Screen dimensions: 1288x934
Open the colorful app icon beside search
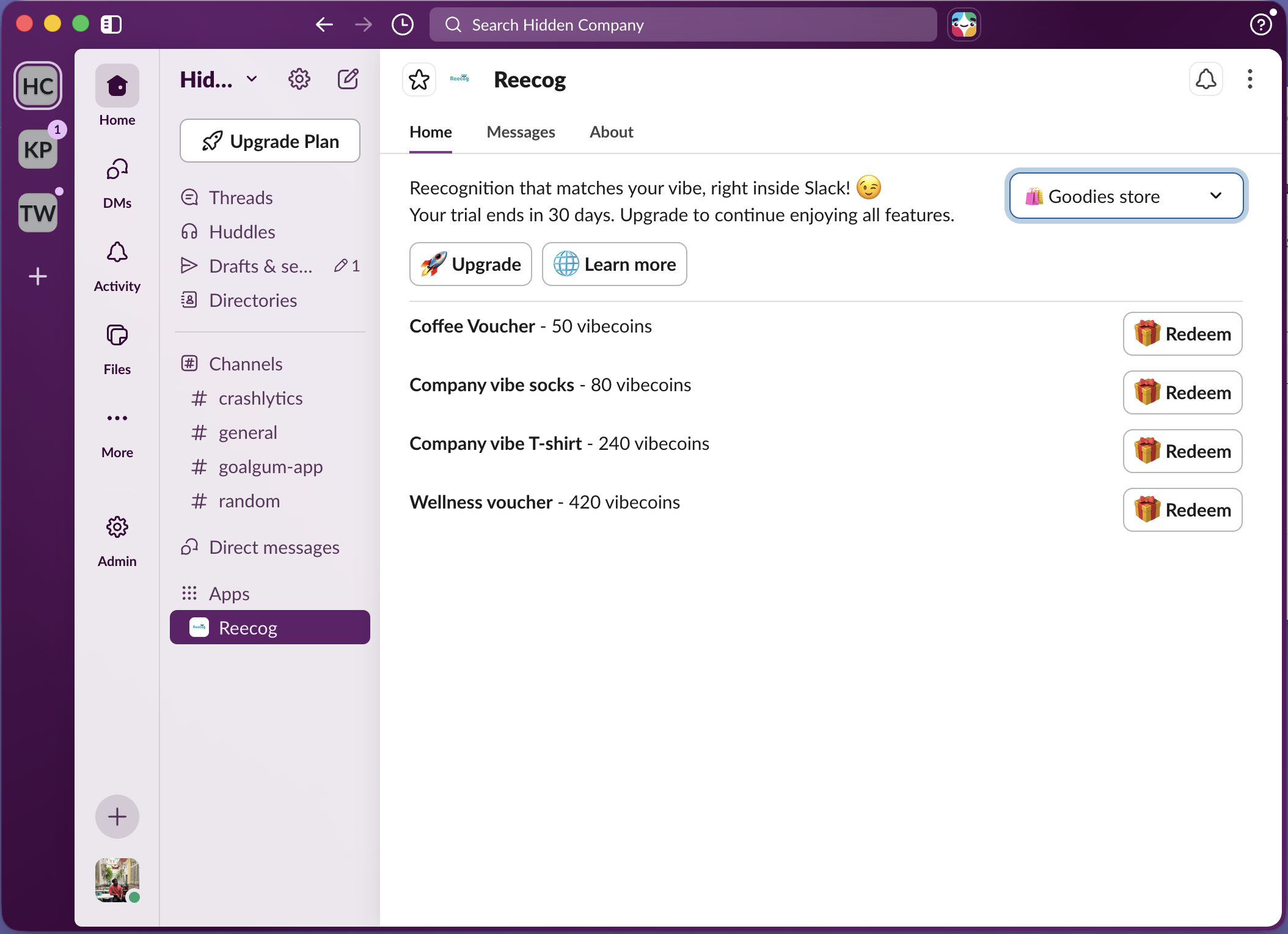coord(964,24)
